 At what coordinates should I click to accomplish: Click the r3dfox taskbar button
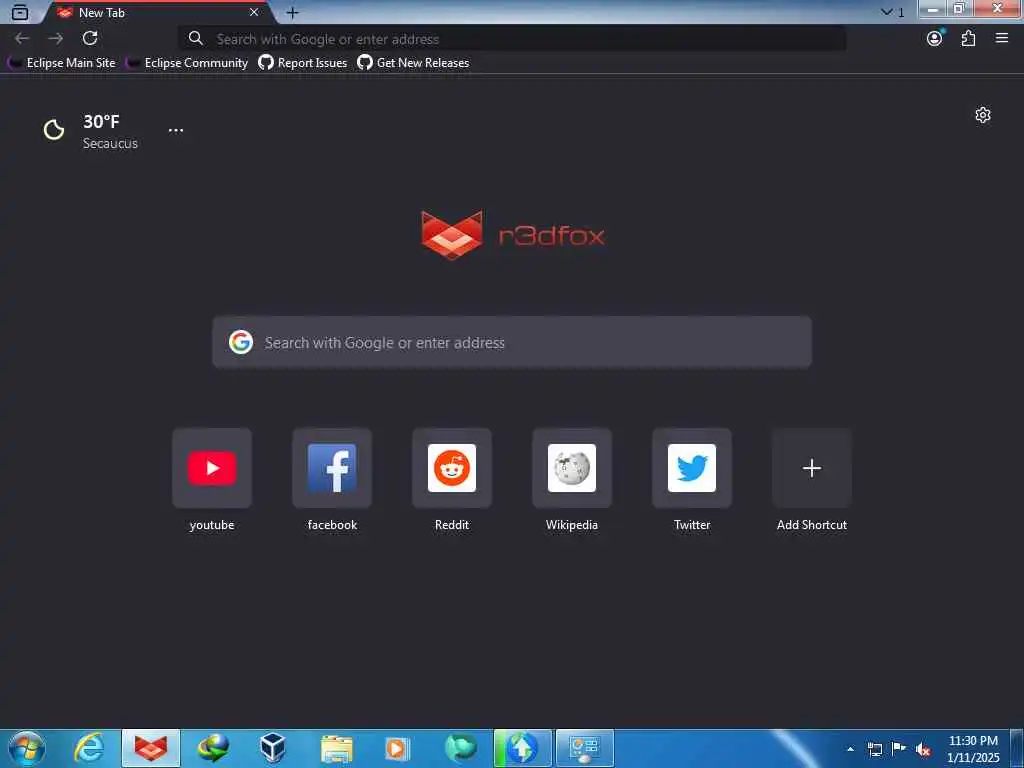click(x=151, y=748)
